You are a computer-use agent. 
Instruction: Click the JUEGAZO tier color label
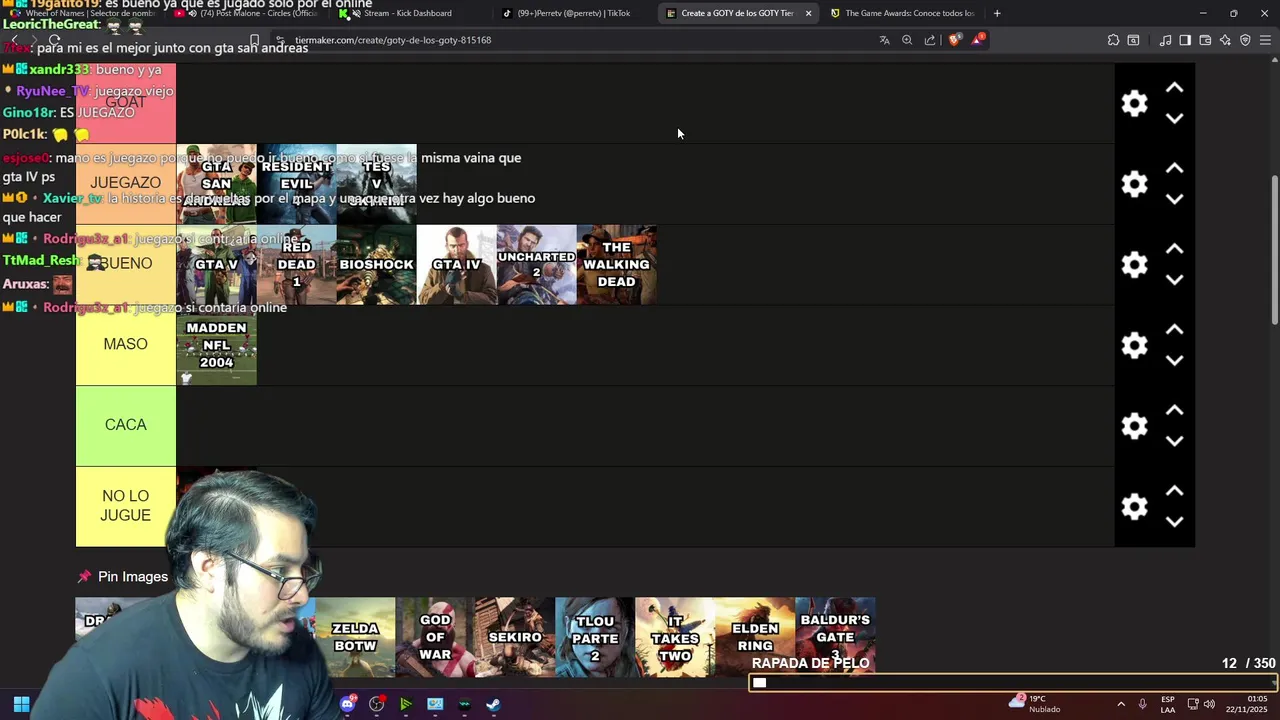click(x=126, y=183)
